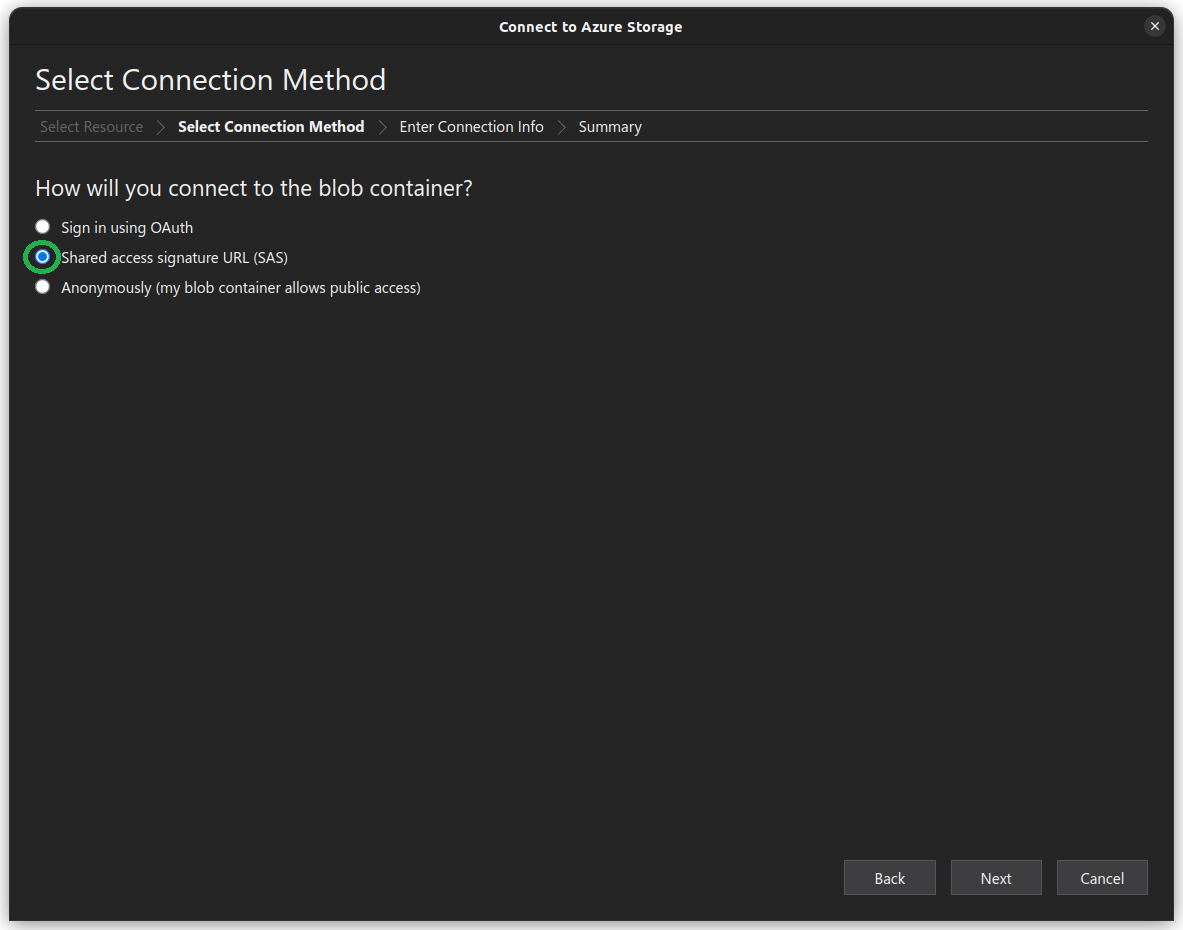
Task: Jump to the Summary breadcrumb step
Action: pyautogui.click(x=610, y=127)
